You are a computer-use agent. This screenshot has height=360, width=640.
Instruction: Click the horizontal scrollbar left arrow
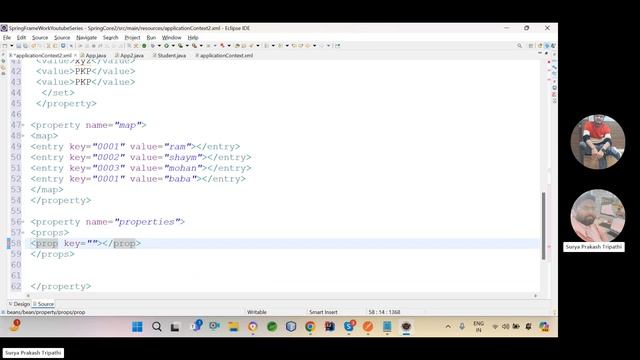tap(28, 296)
